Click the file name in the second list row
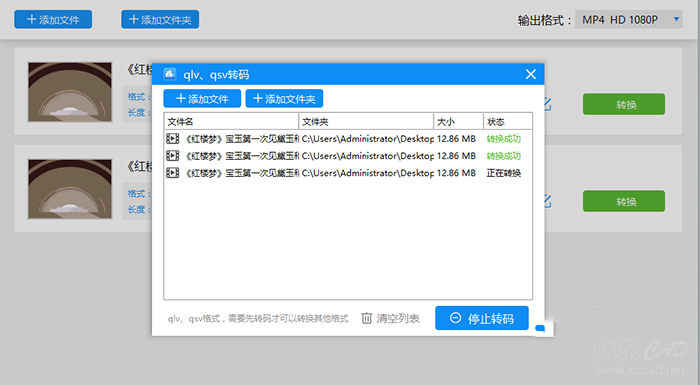The height and width of the screenshot is (385, 700). tap(242, 156)
